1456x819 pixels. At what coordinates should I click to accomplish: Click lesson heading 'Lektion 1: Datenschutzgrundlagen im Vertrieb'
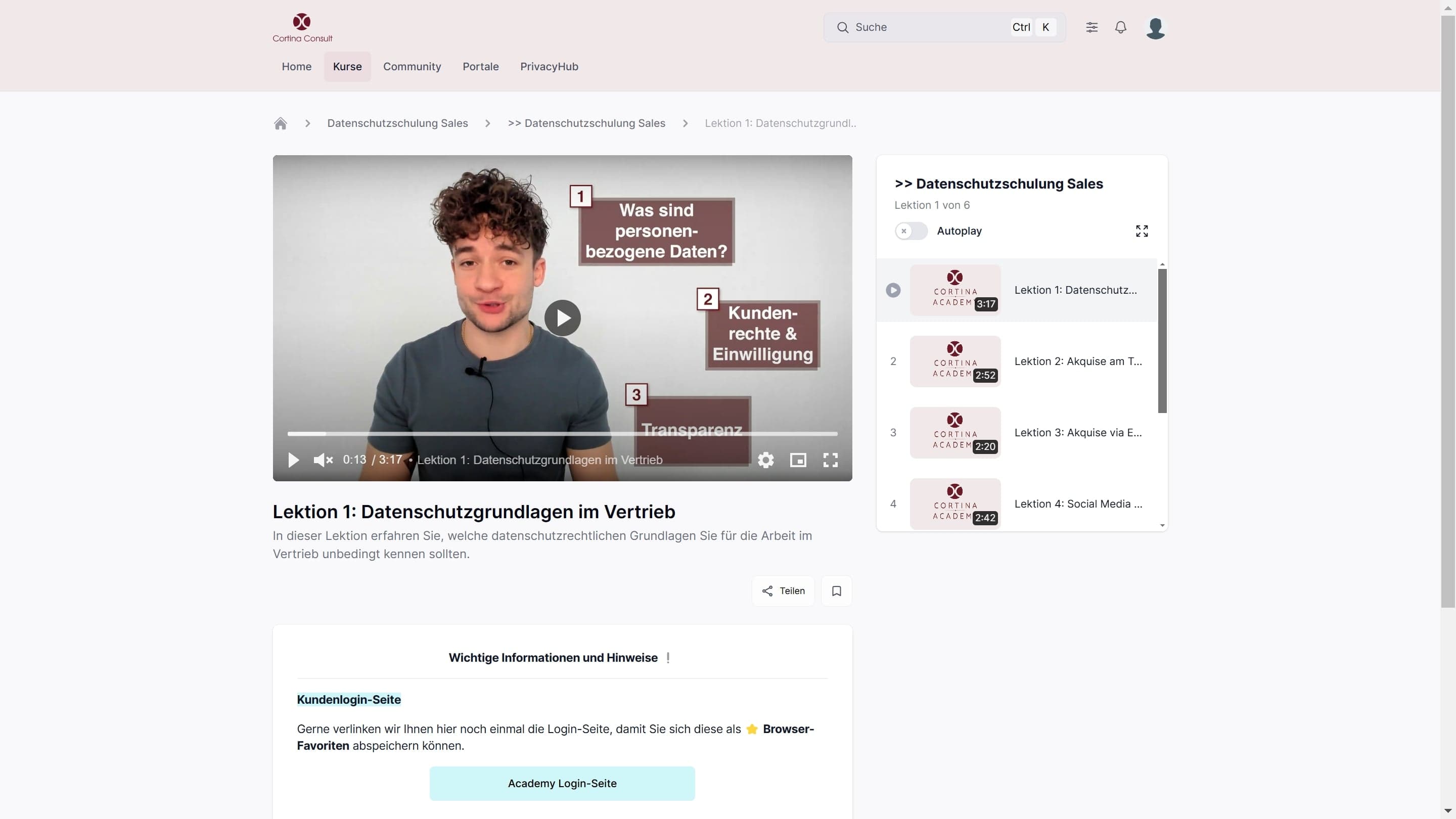[474, 512]
